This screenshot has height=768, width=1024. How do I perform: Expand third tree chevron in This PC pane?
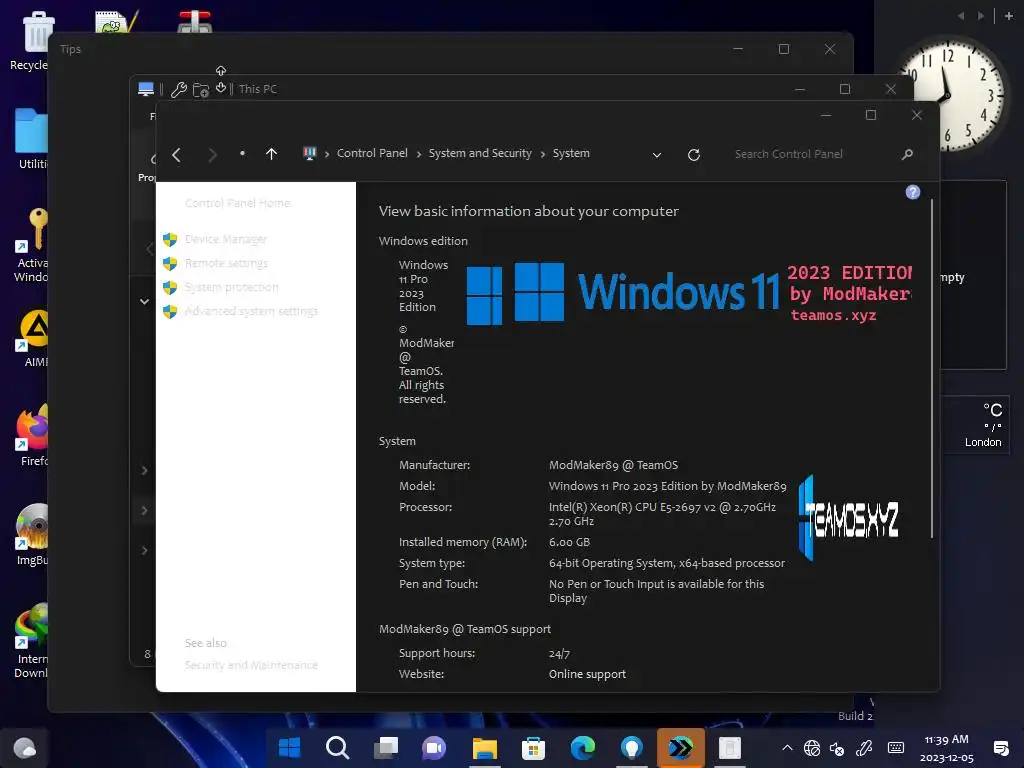point(144,551)
